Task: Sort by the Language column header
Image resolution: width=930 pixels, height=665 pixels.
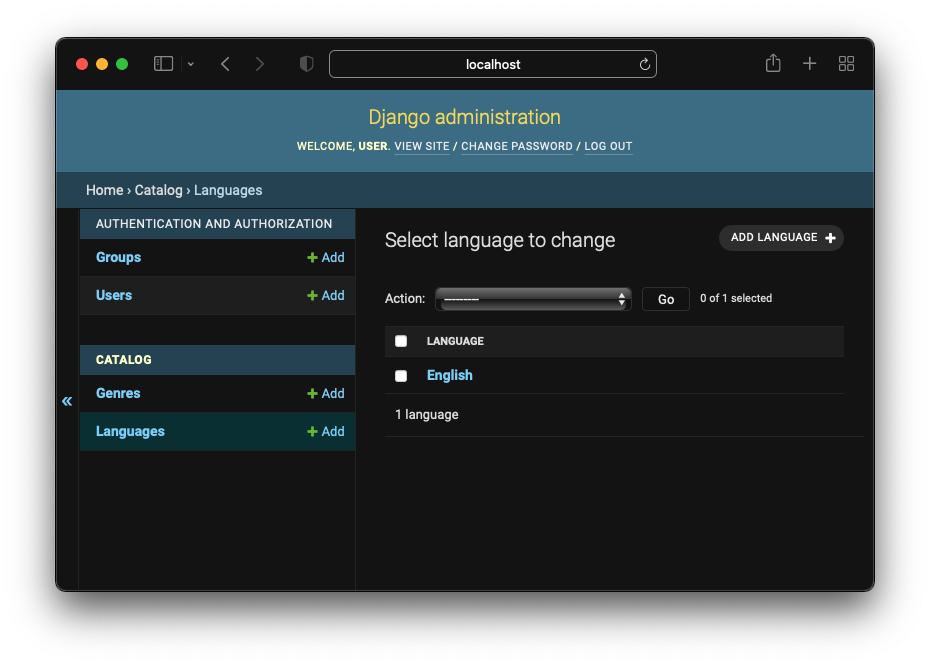Action: point(455,341)
